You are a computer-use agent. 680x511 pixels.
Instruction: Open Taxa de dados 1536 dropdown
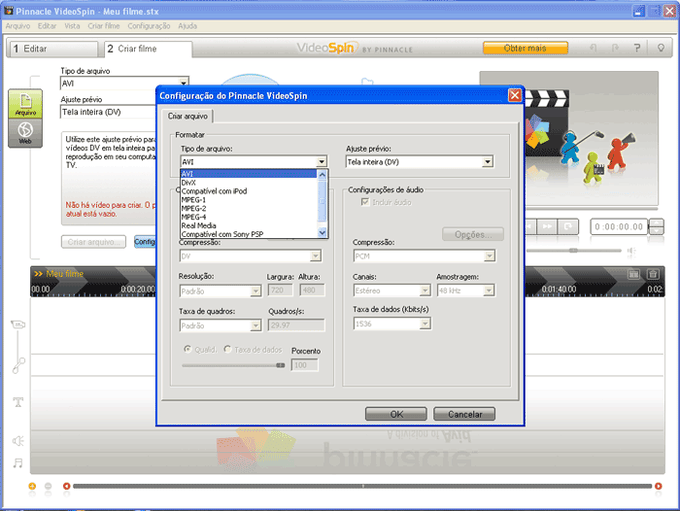pos(425,324)
